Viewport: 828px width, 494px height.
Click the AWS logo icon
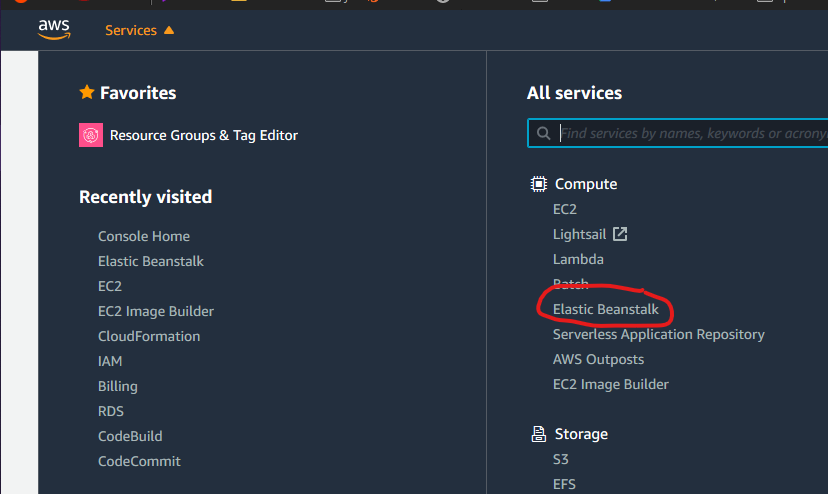point(54,30)
